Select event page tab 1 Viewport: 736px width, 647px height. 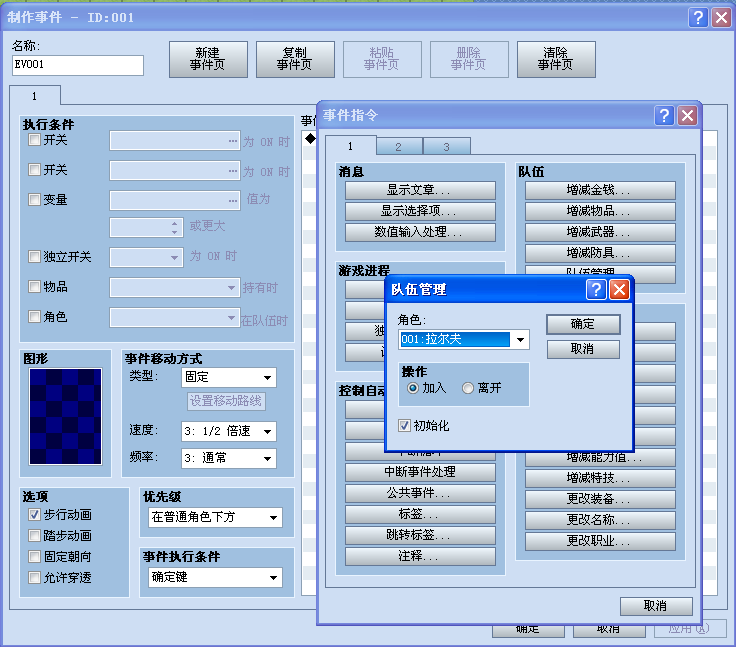click(35, 96)
